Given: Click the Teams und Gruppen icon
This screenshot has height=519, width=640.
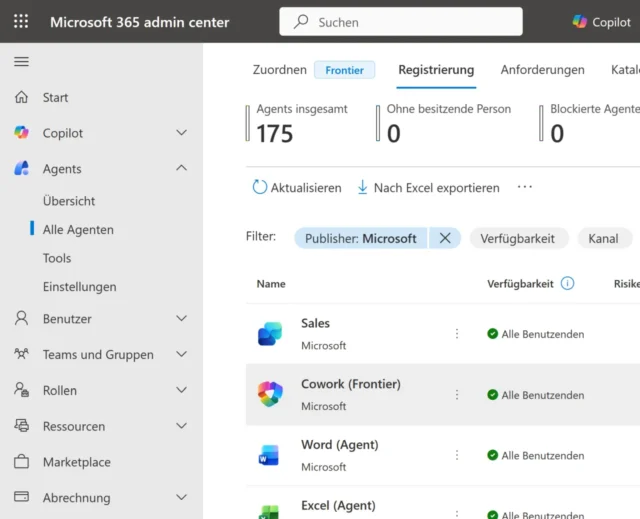Looking at the screenshot, I should point(21,354).
